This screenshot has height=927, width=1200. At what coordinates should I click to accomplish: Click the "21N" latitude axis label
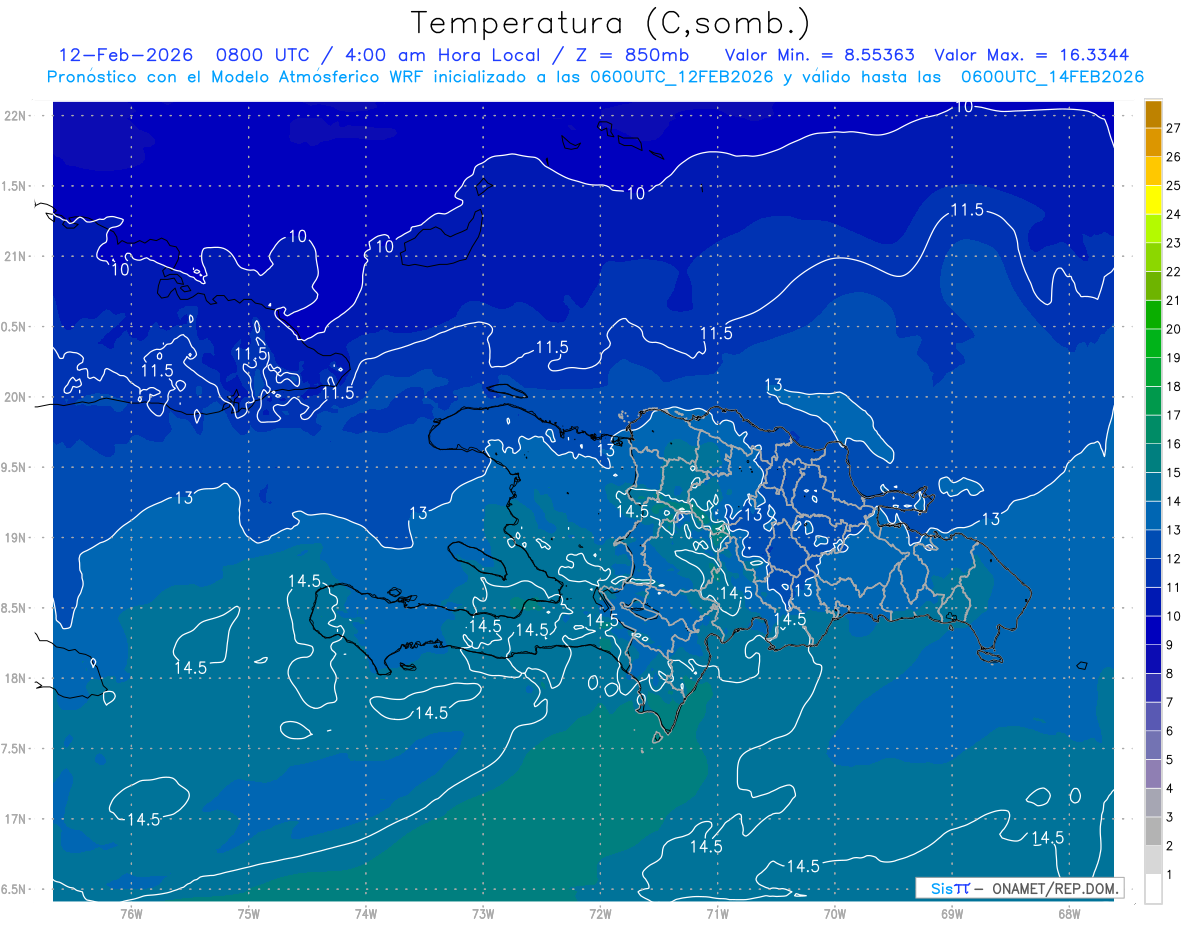(x=16, y=257)
